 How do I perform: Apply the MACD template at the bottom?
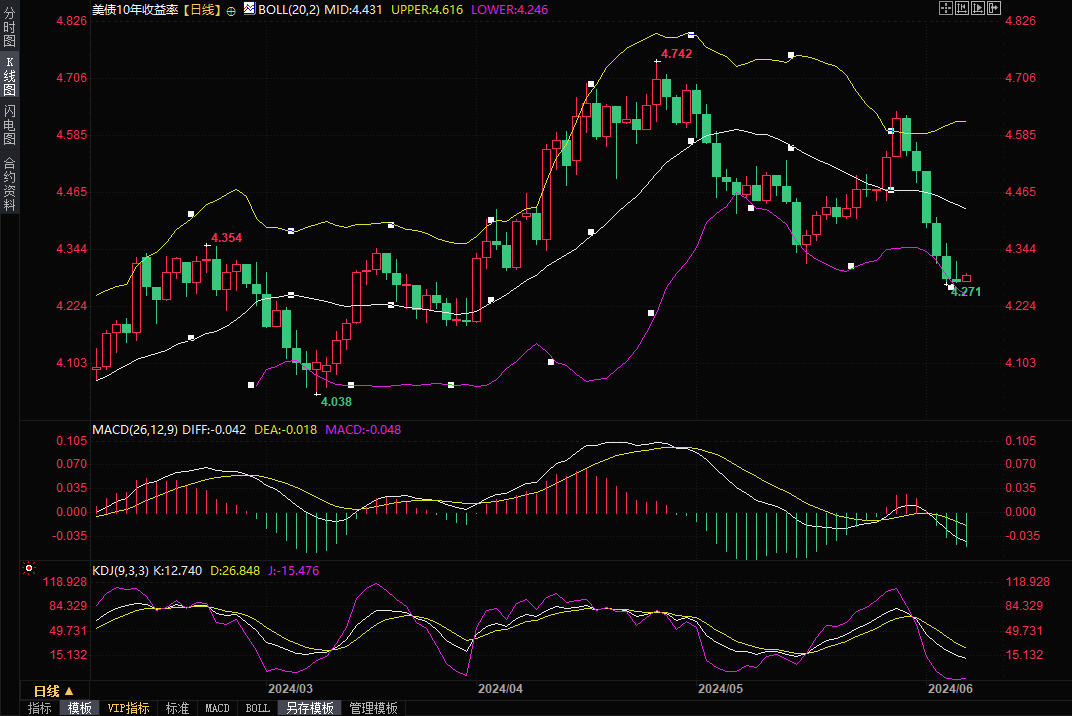[x=217, y=708]
